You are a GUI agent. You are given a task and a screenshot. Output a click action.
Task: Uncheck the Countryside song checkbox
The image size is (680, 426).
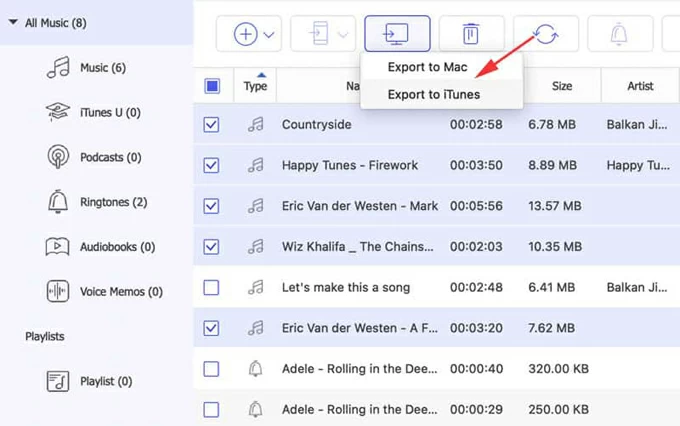tap(211, 126)
